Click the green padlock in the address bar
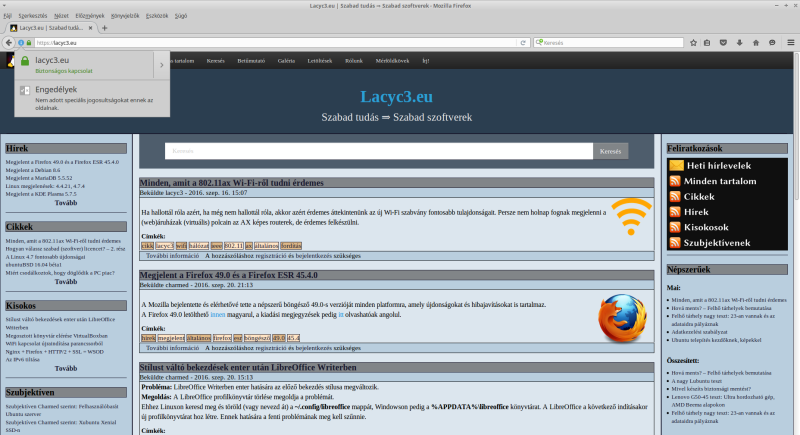This screenshot has height=435, width=800. click(29, 43)
